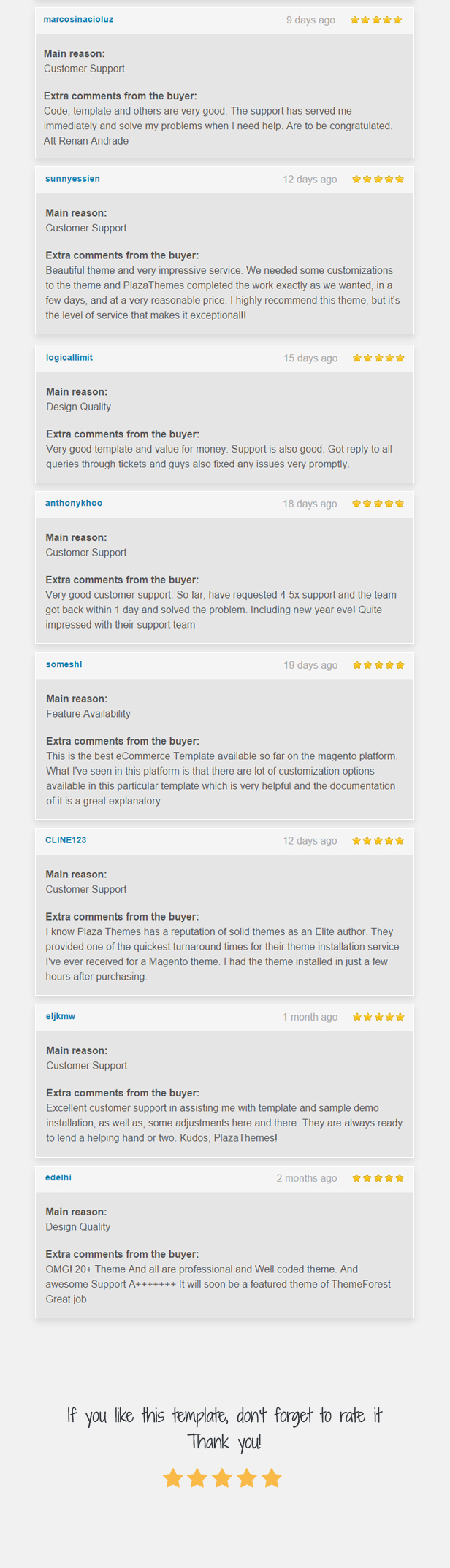This screenshot has height=1568, width=450.
Task: Click star rating on marcosinacioluz review
Action: pyautogui.click(x=376, y=20)
